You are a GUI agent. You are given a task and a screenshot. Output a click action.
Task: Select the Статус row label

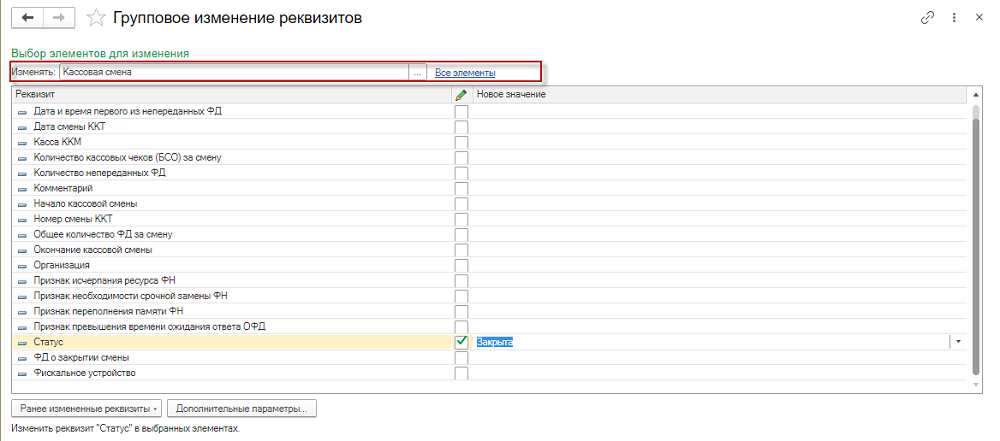(48, 343)
